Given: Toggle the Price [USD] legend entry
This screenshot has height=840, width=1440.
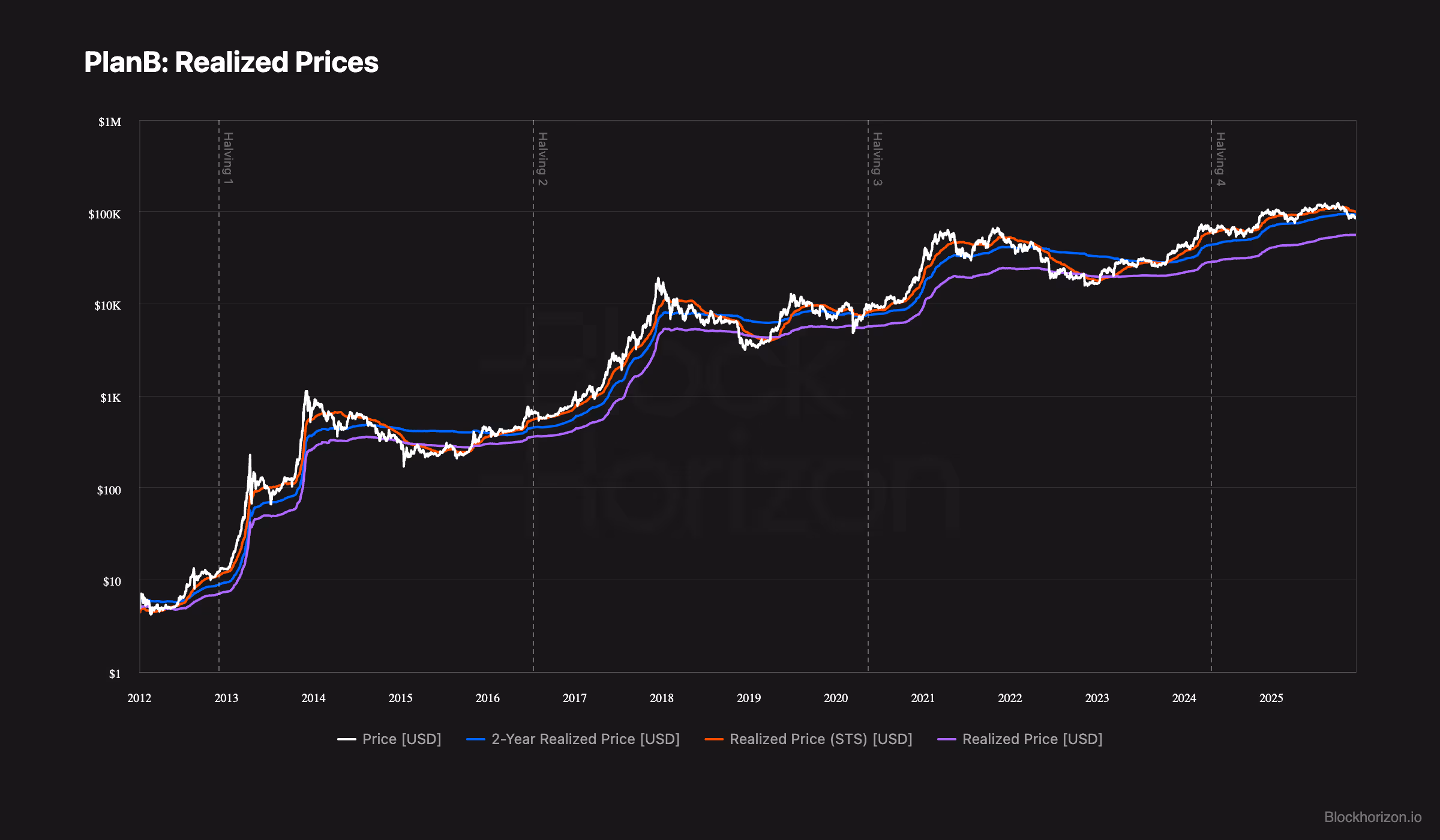Looking at the screenshot, I should pos(401,739).
